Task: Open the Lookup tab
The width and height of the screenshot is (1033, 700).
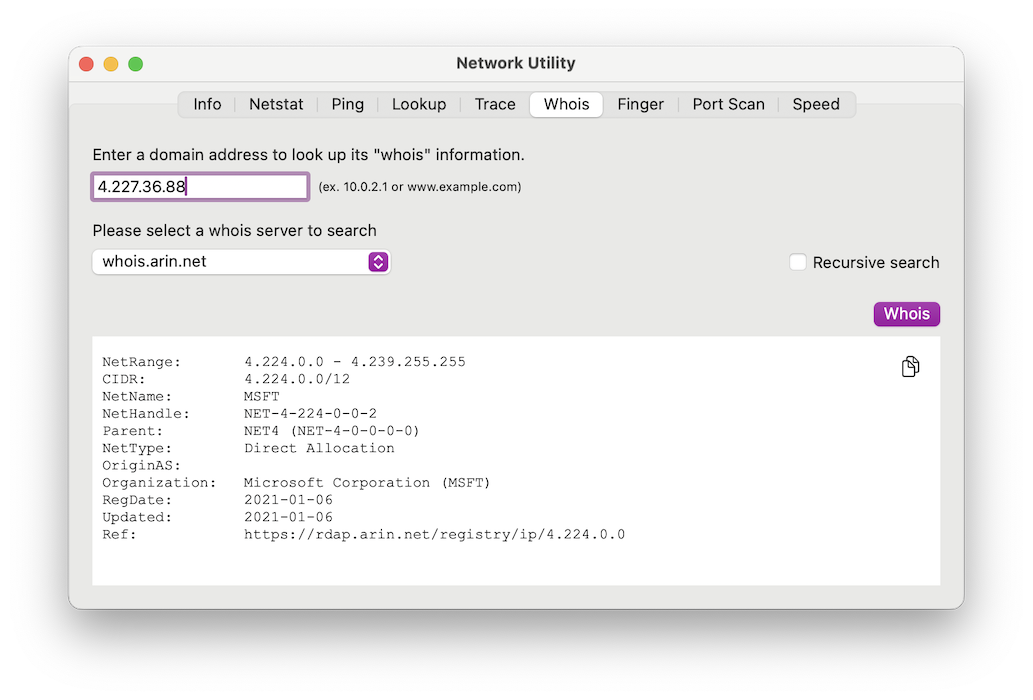Action: point(419,104)
